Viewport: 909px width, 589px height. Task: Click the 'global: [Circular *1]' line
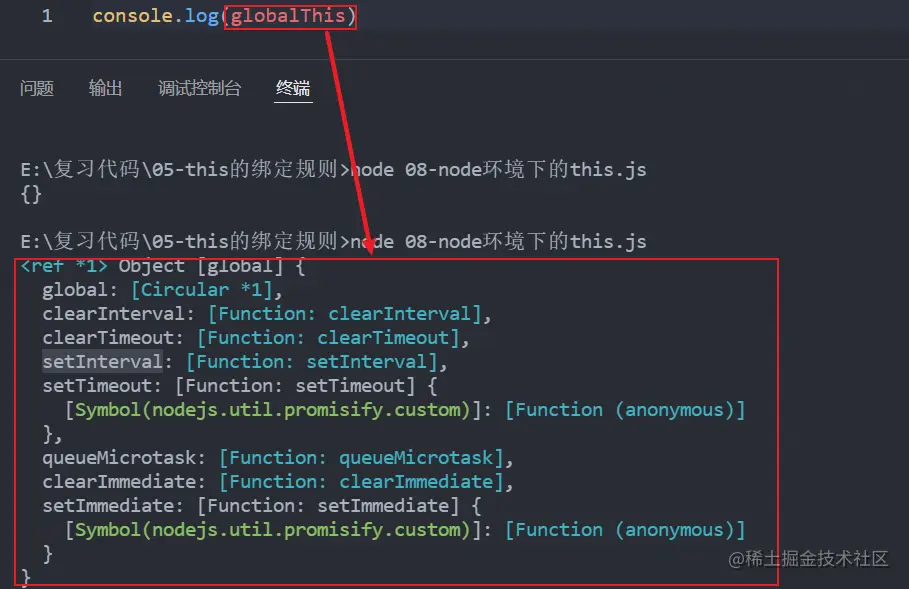point(162,290)
